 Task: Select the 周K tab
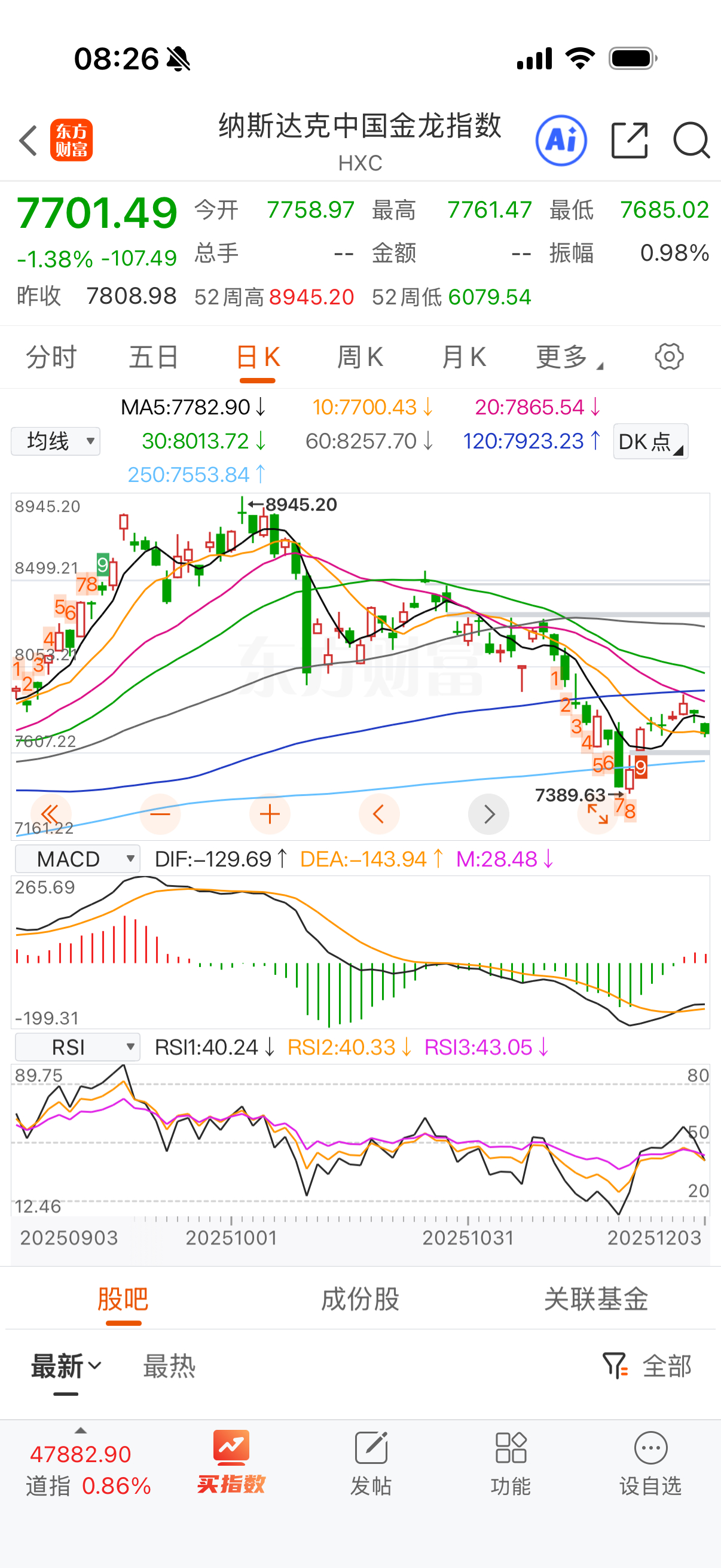[x=360, y=356]
